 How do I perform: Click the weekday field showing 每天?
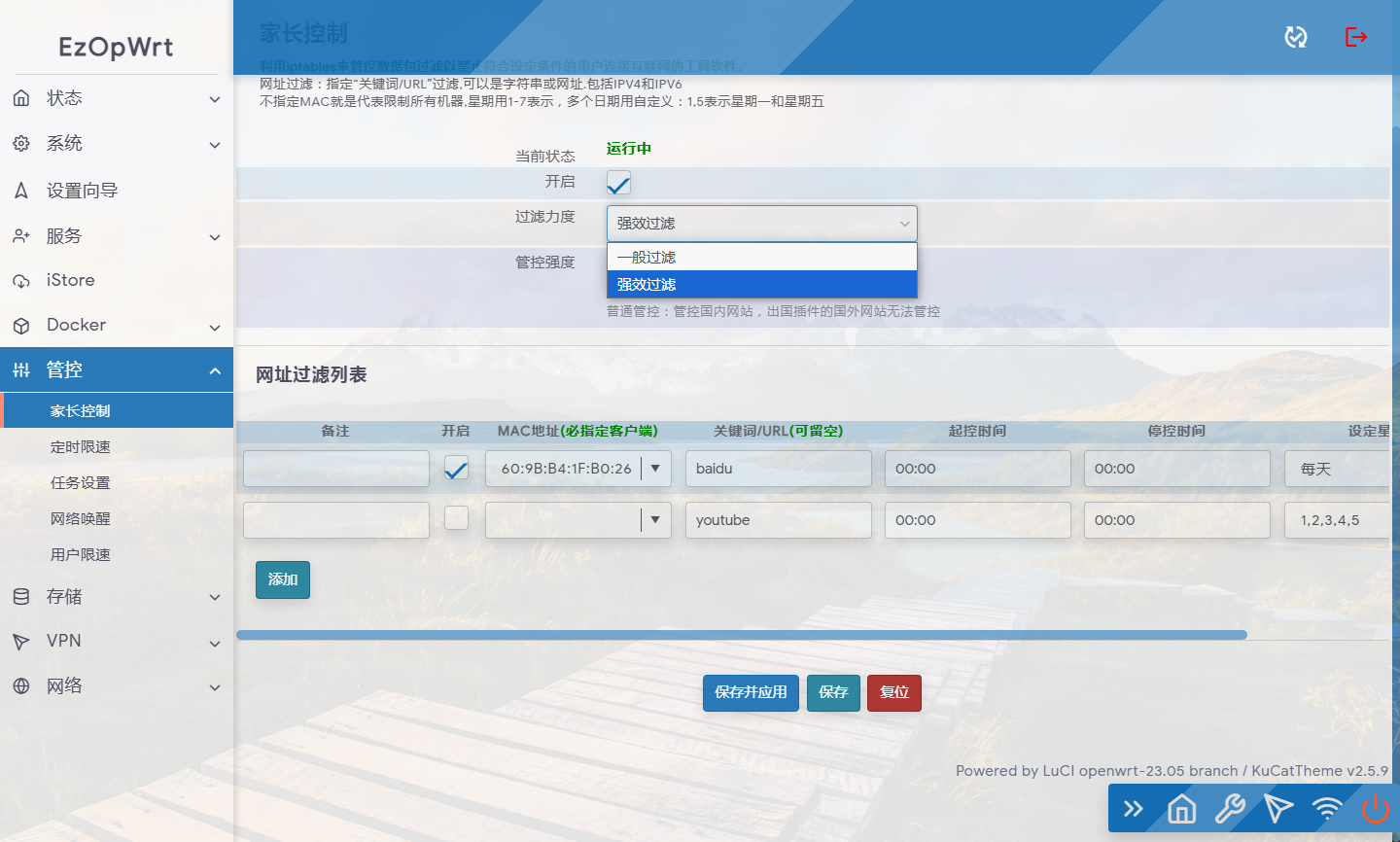pyautogui.click(x=1337, y=469)
